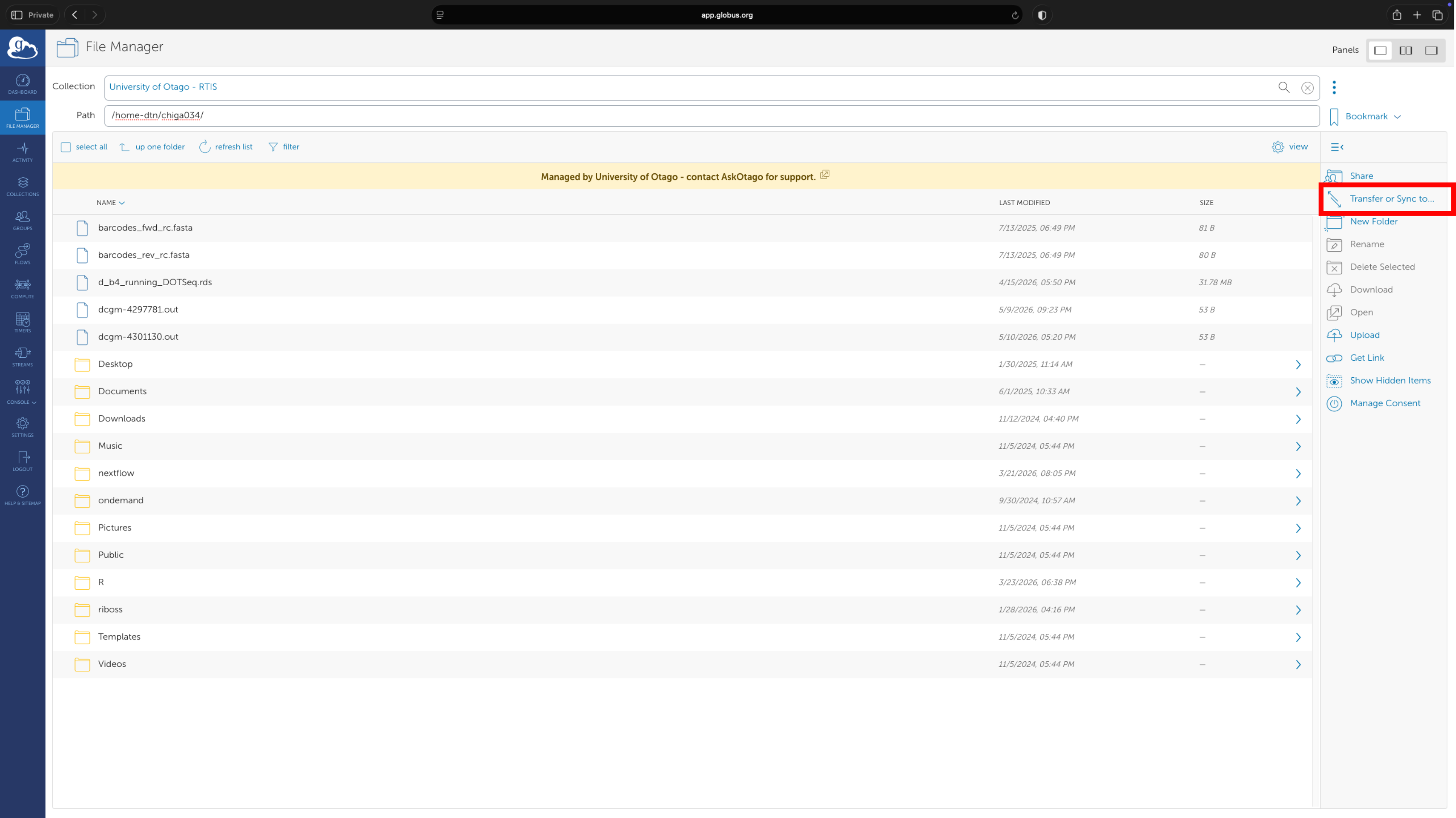Select single-panel layout

click(x=1380, y=50)
